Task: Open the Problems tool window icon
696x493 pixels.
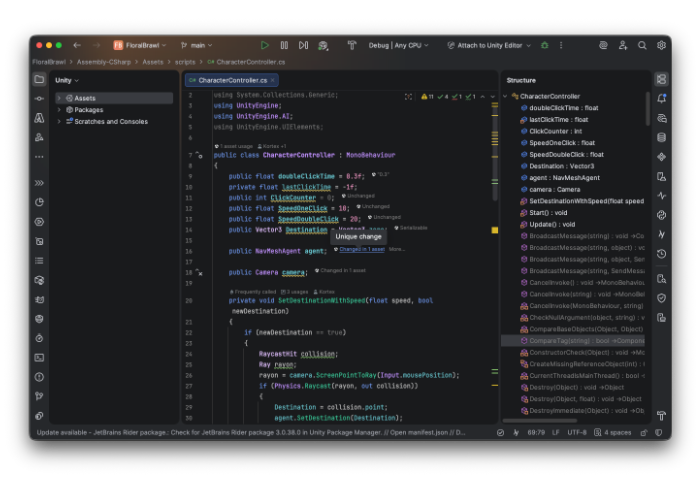Action: 39,377
